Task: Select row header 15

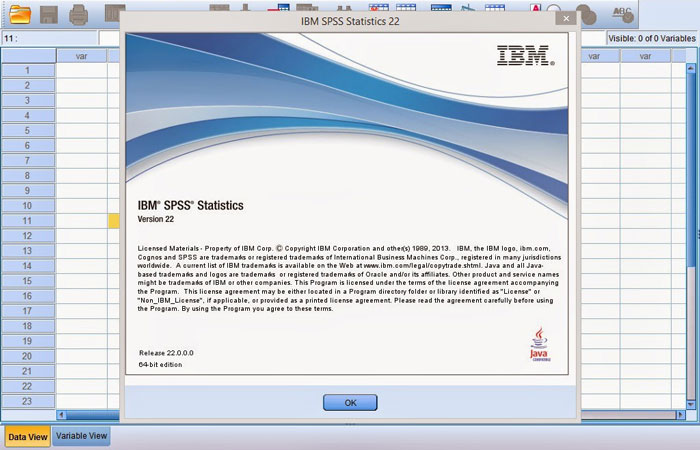Action: [x=28, y=281]
